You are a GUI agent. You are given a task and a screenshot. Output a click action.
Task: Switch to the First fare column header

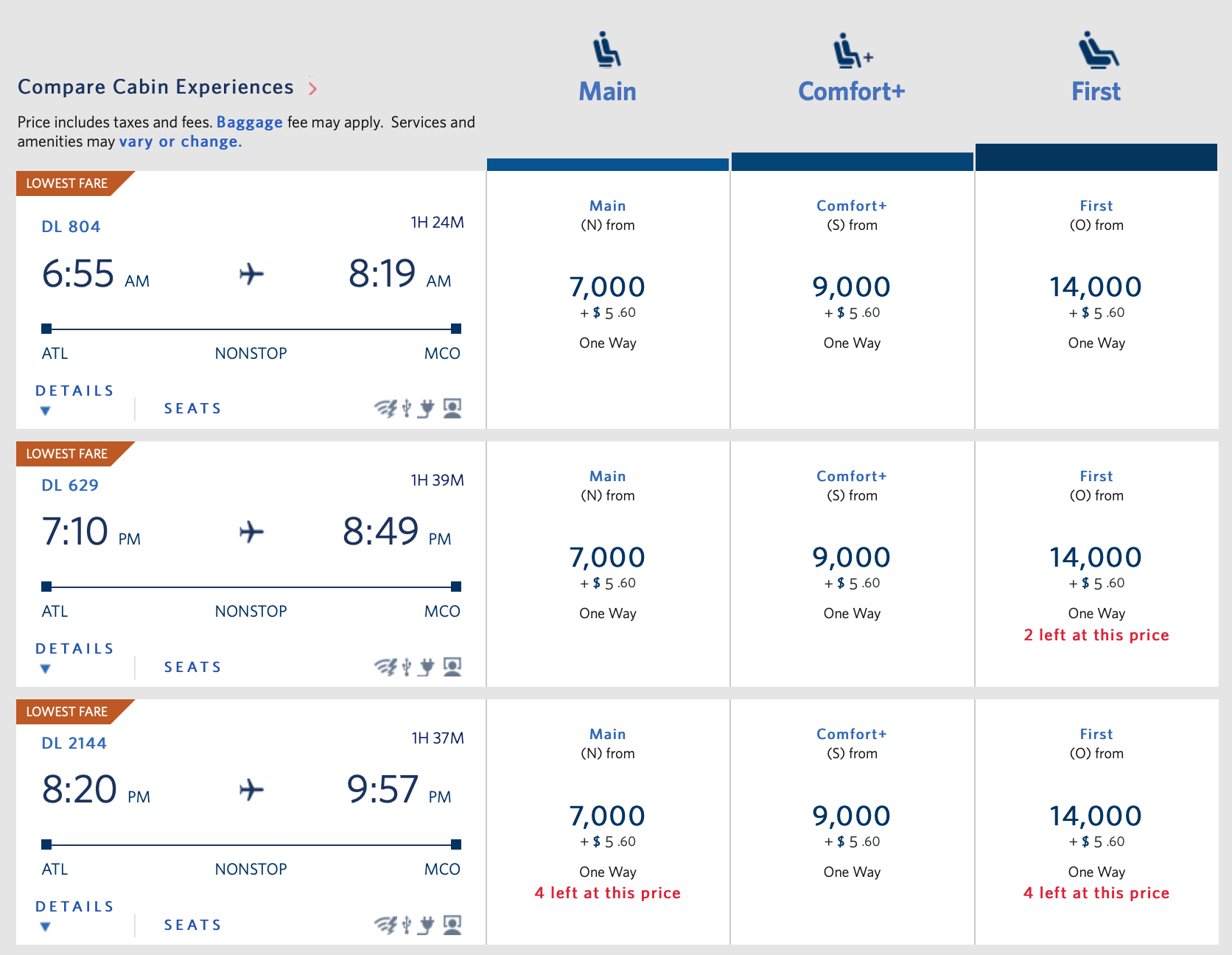[1096, 91]
